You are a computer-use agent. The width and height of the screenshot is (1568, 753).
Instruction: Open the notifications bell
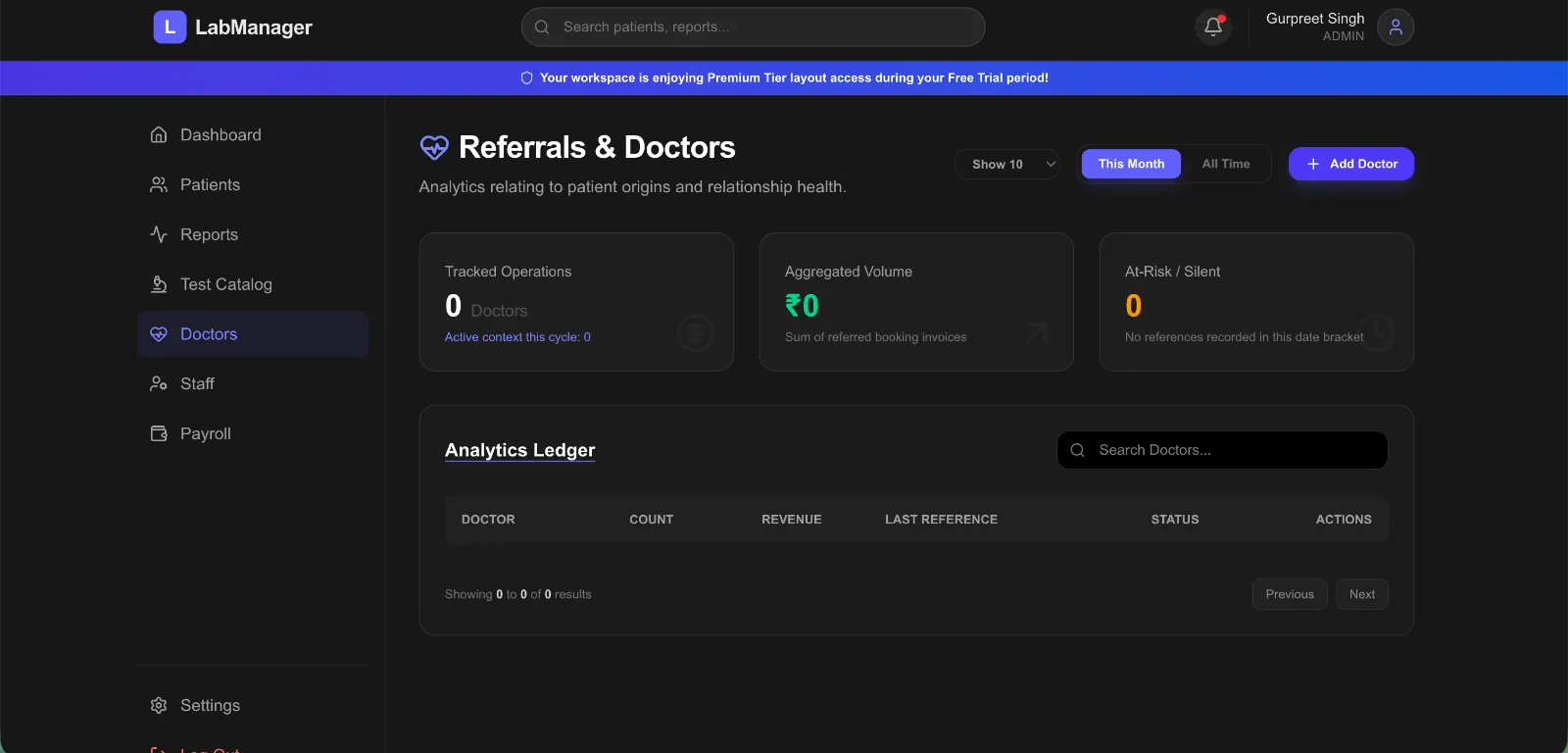1212,26
